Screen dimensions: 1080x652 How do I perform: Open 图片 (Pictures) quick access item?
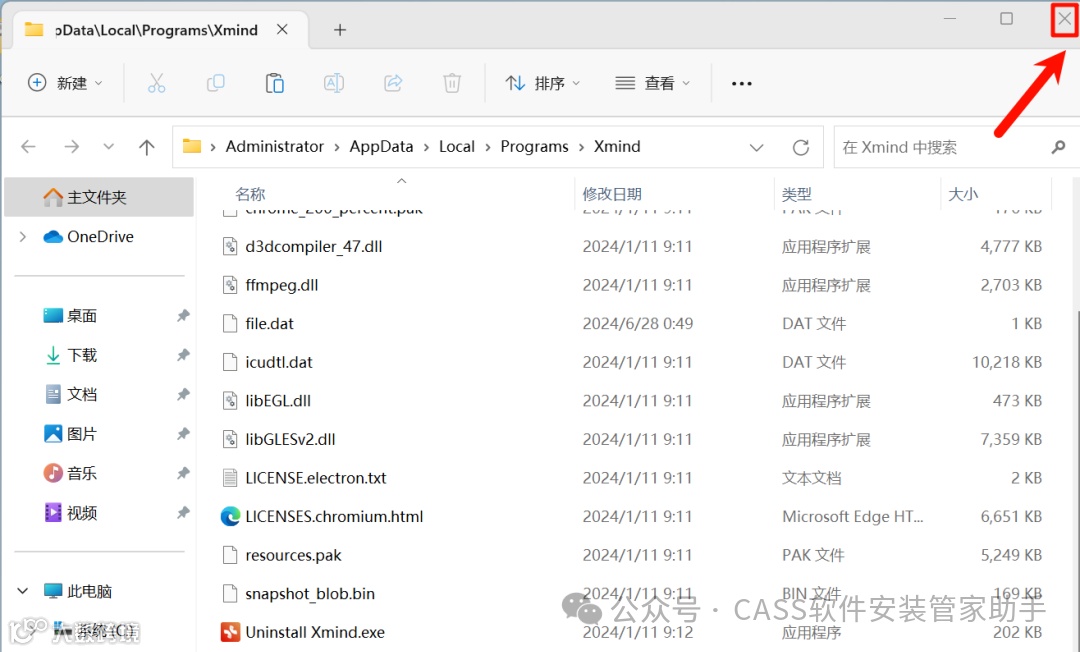[x=70, y=434]
